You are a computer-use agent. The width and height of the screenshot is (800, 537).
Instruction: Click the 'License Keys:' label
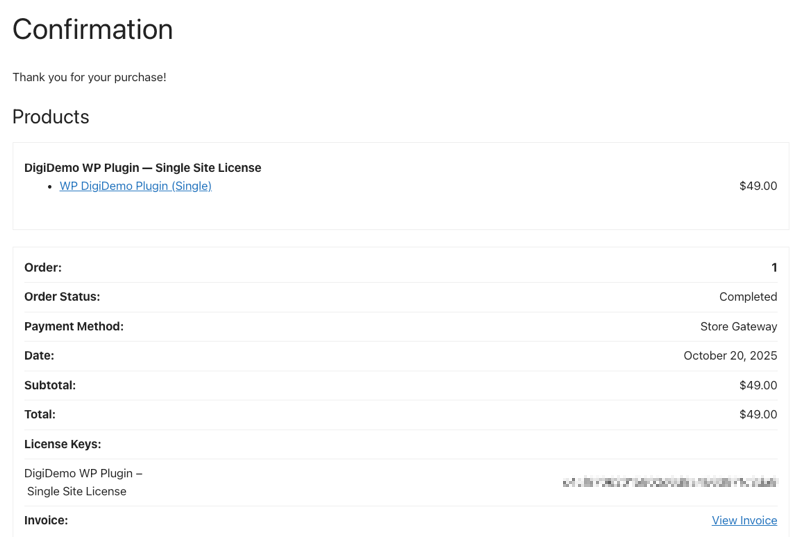coord(62,444)
